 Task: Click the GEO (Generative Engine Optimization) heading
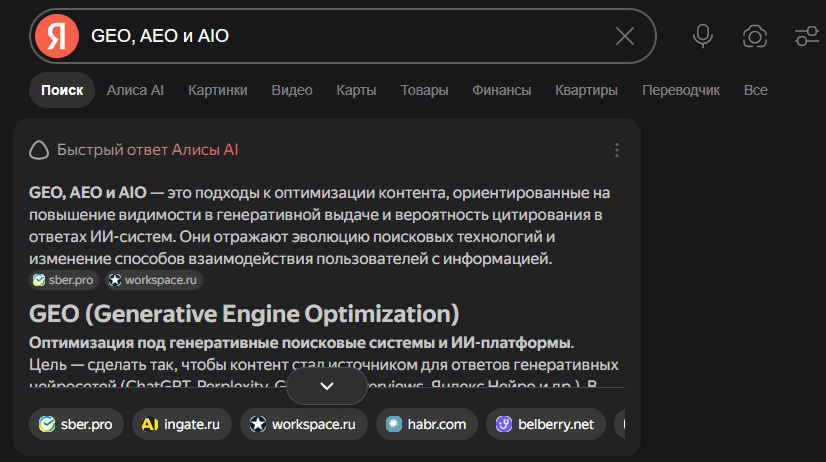[244, 314]
